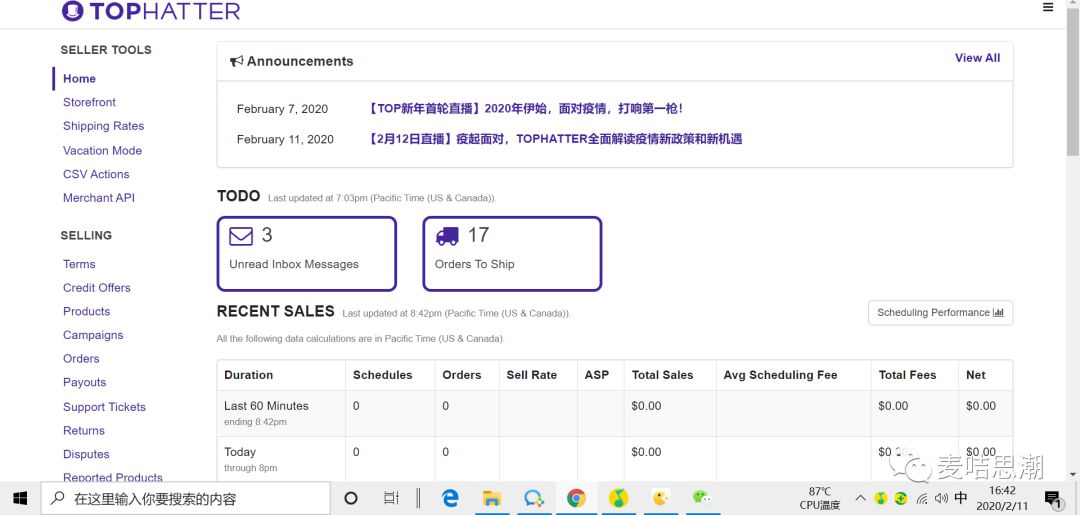Click the envelope icon for unread messages
The height and width of the screenshot is (515, 1080).
coord(241,236)
